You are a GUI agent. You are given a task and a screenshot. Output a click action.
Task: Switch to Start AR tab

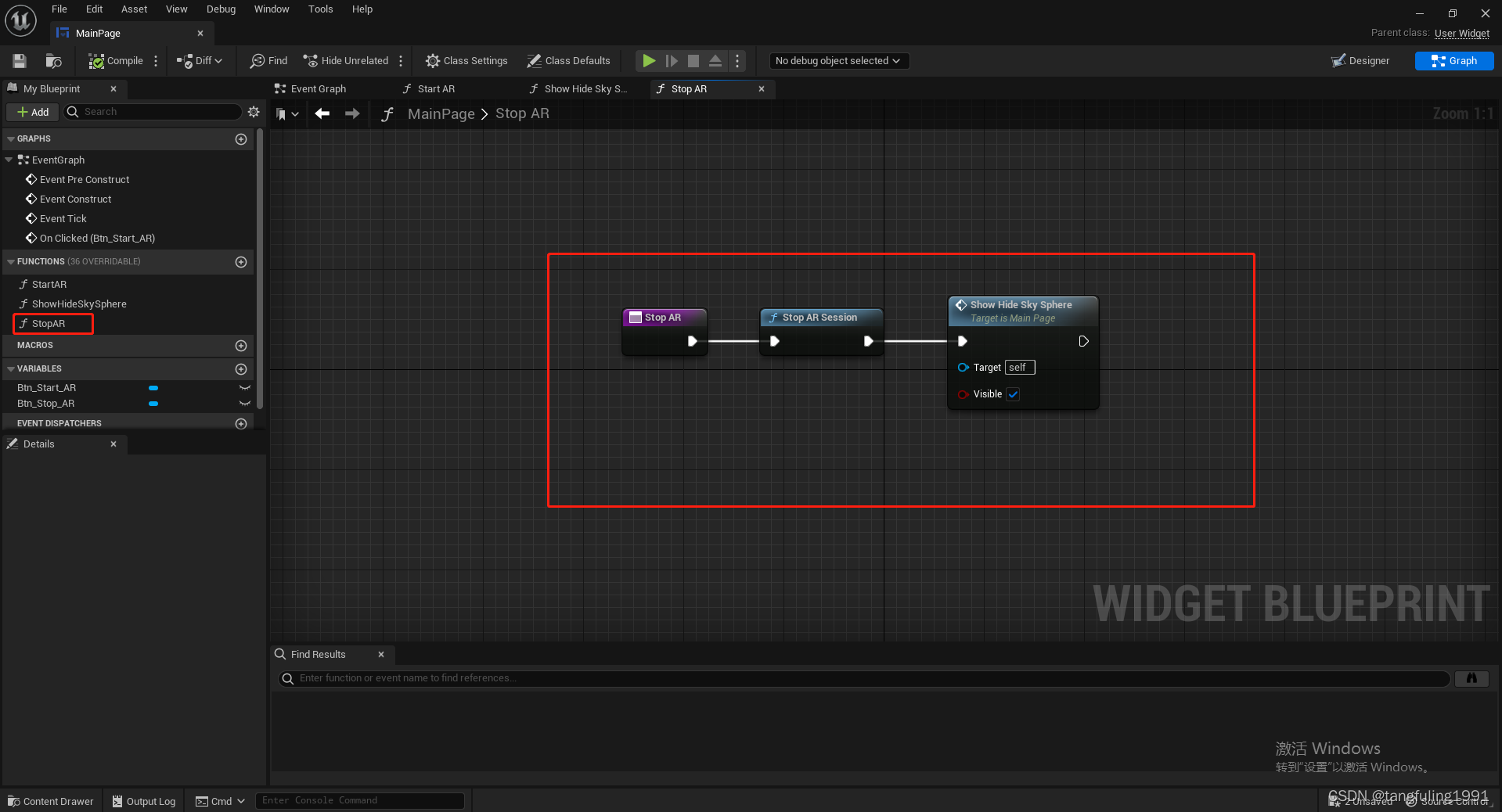(x=436, y=89)
